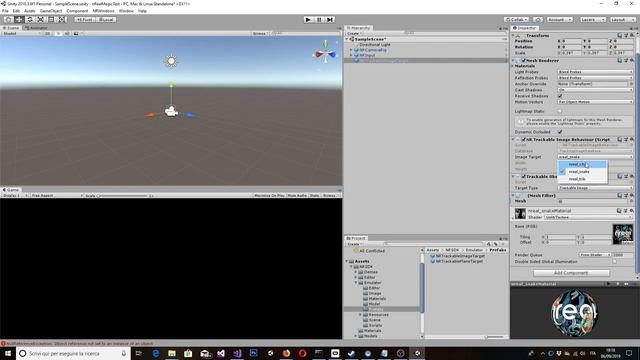Toggle Double Sided Global Illumination checkbox

(x=614, y=262)
